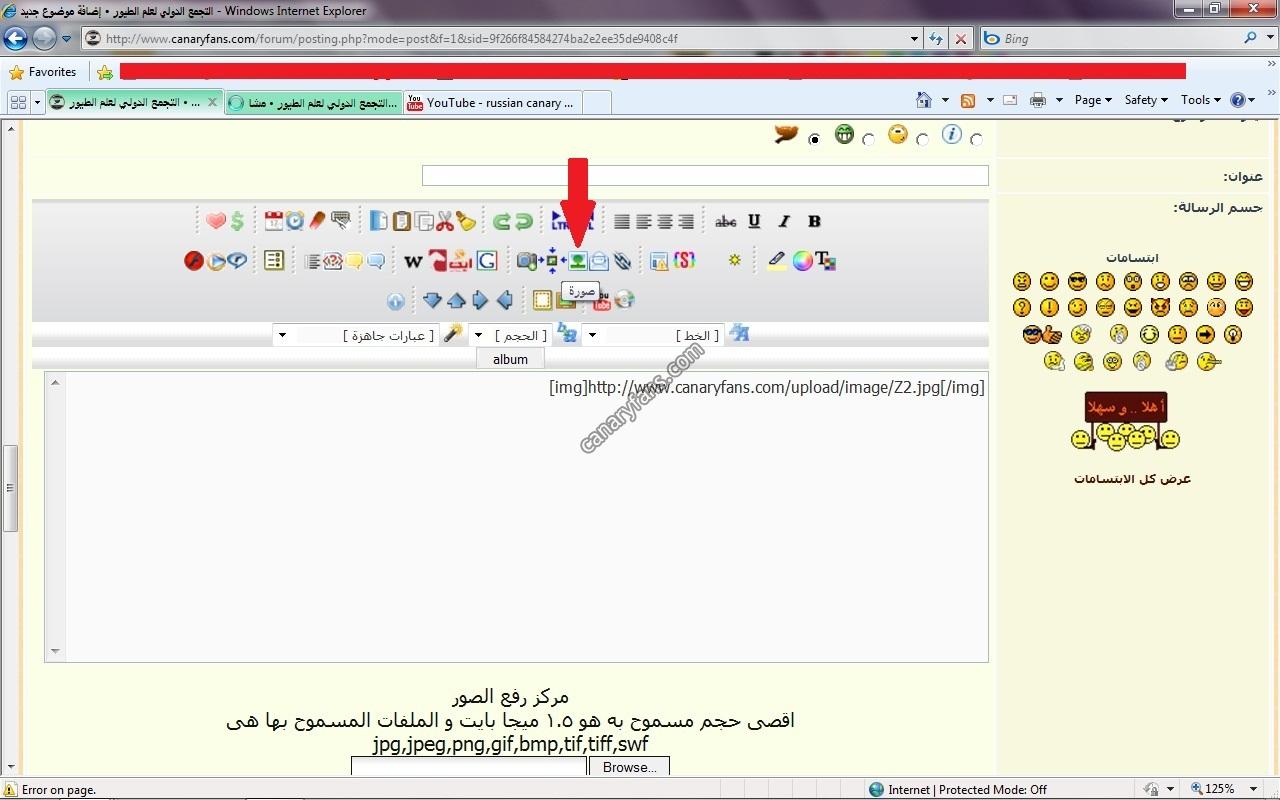Select the green grin topic icon radio

pos(869,139)
